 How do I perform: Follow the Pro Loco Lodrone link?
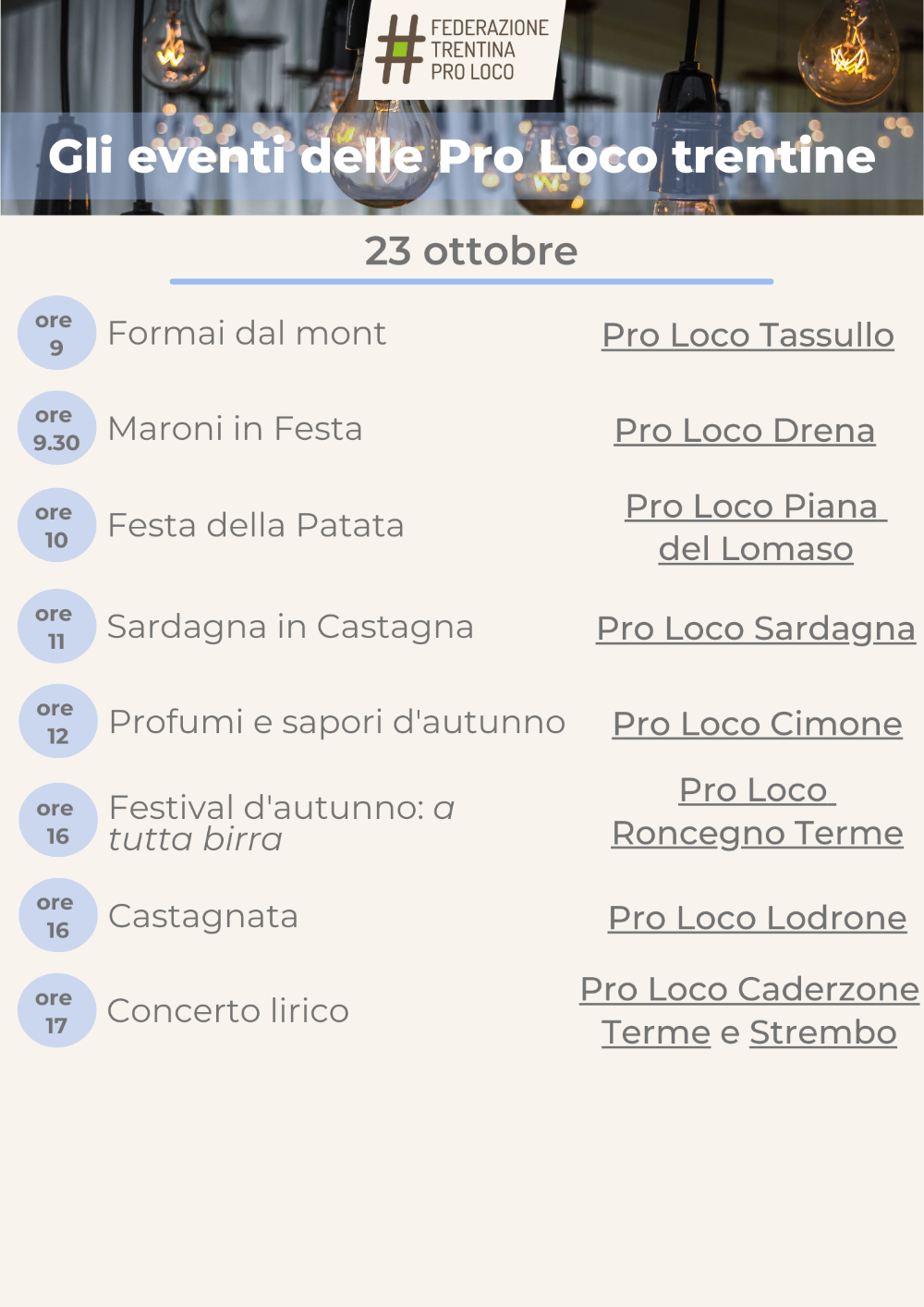[x=757, y=918]
